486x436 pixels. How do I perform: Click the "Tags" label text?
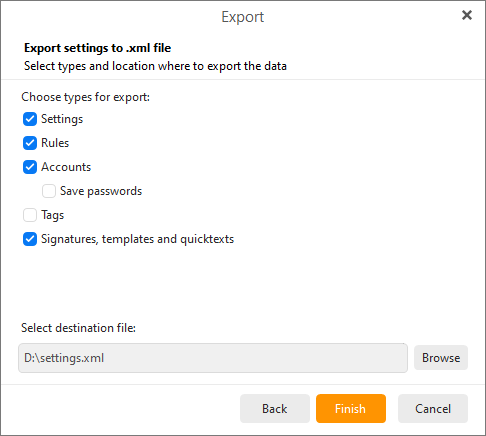point(52,215)
